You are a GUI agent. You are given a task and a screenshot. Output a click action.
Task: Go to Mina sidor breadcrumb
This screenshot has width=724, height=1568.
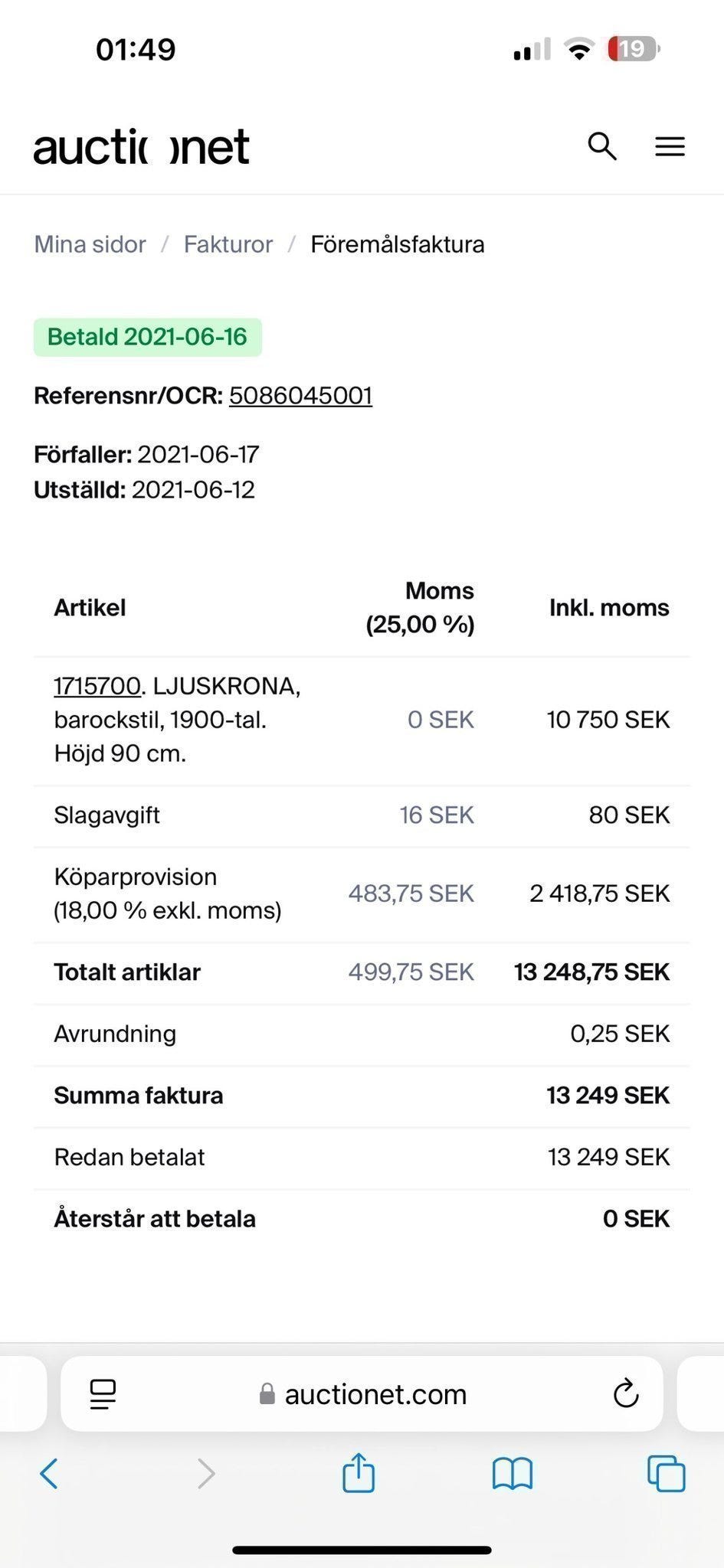click(90, 244)
